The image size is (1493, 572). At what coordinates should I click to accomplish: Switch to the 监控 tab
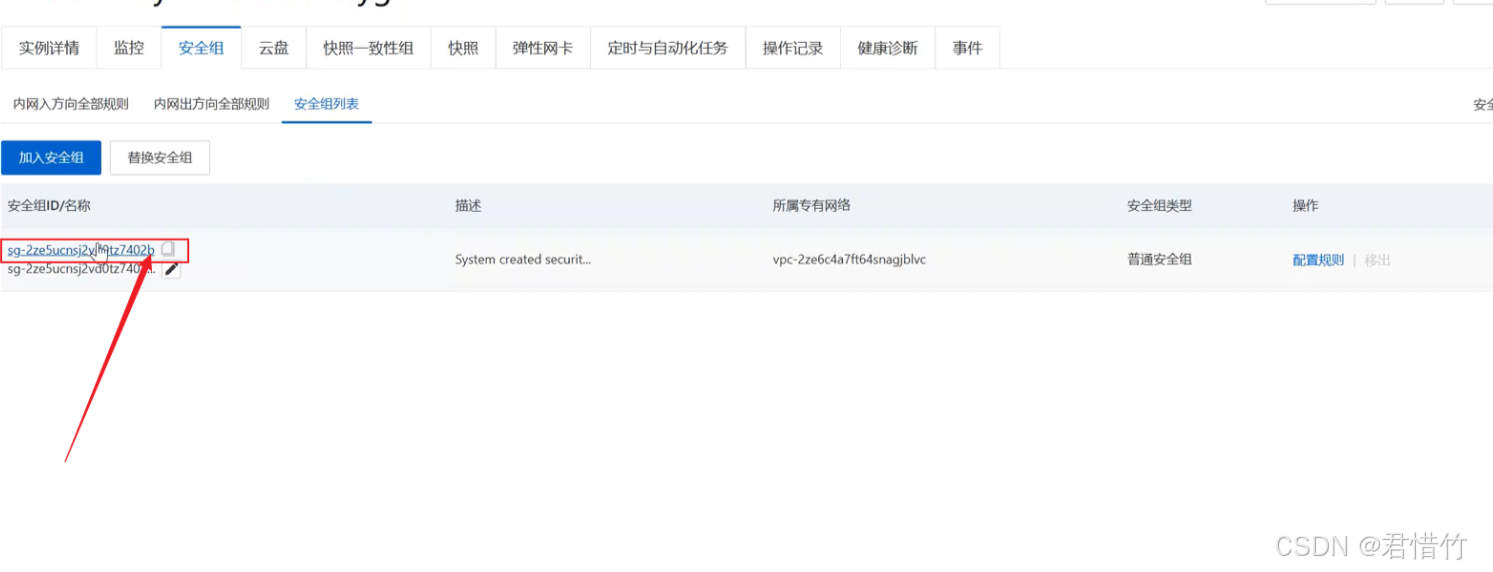(129, 48)
